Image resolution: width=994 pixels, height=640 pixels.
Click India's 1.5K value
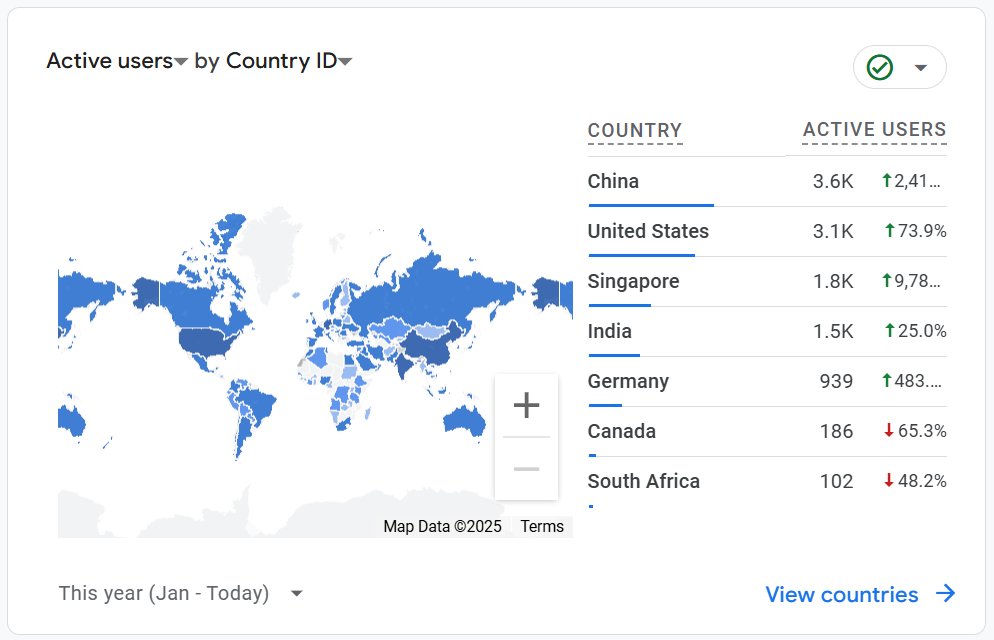tap(833, 331)
